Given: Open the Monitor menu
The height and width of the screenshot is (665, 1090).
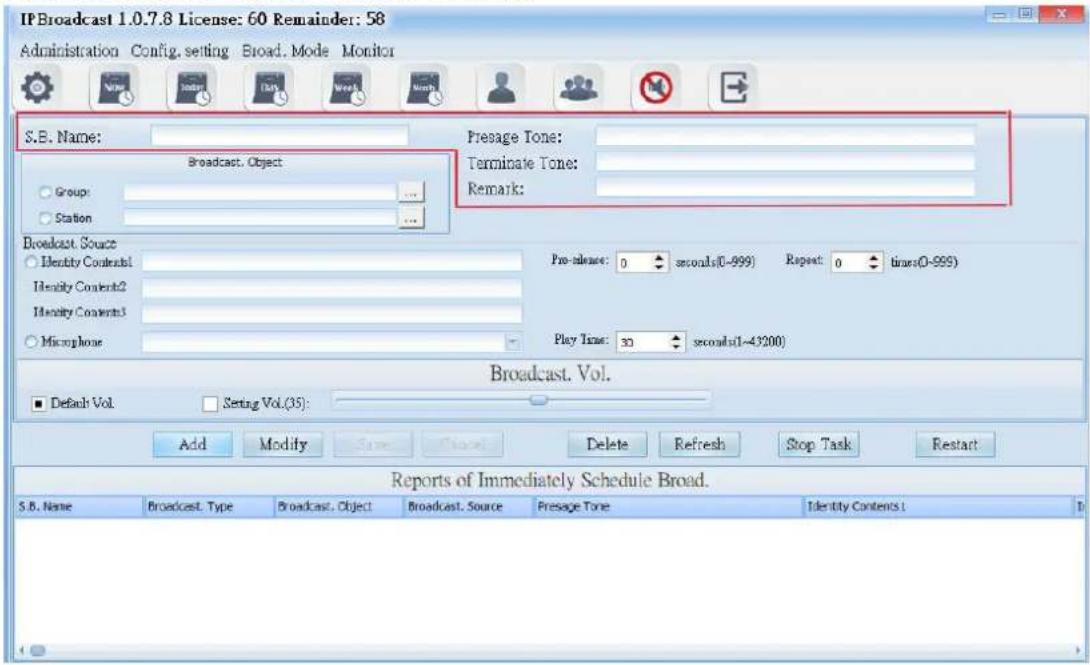Looking at the screenshot, I should click(368, 51).
